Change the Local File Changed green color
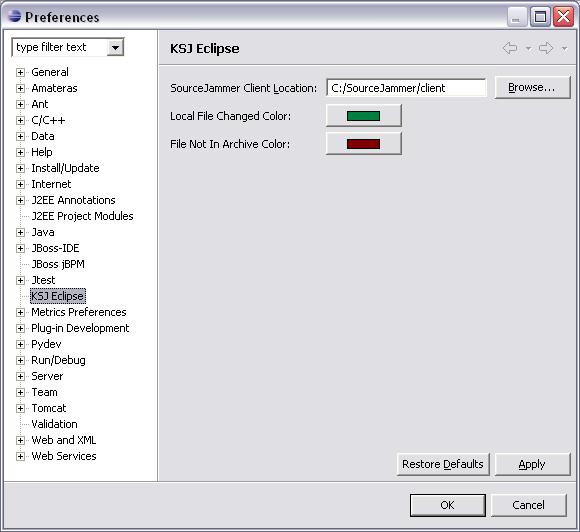580x532 pixels. [363, 116]
